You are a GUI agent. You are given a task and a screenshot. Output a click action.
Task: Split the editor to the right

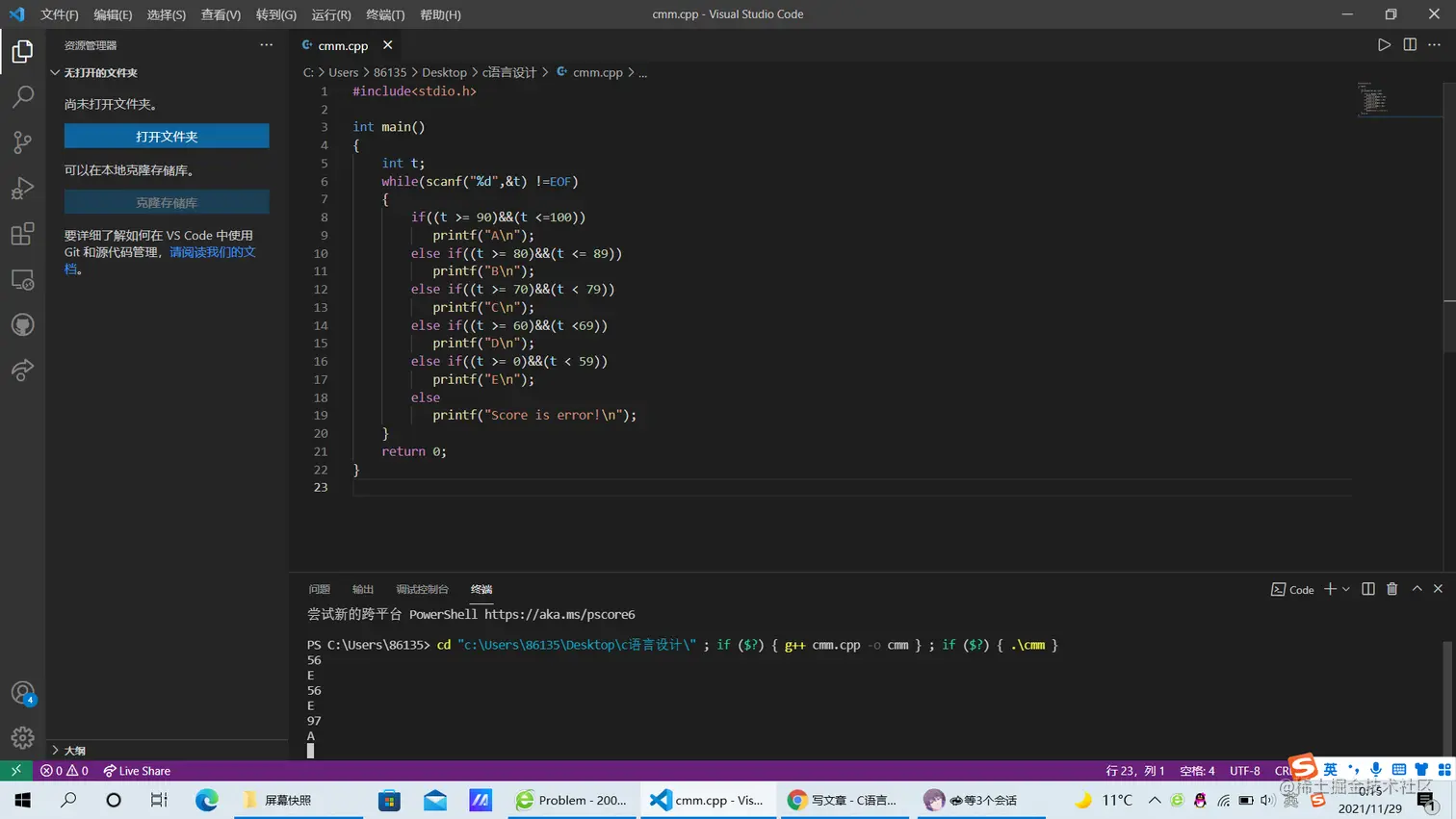click(1410, 45)
